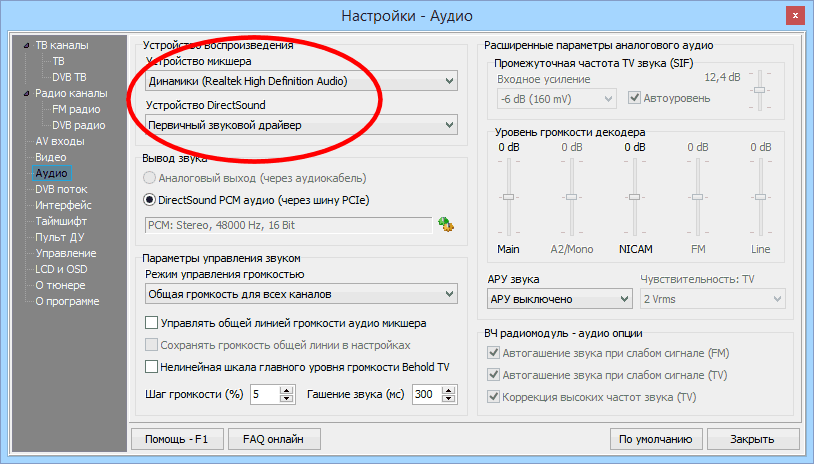
Task: Open the АРУ звука dropdown
Action: pyautogui.click(x=559, y=299)
